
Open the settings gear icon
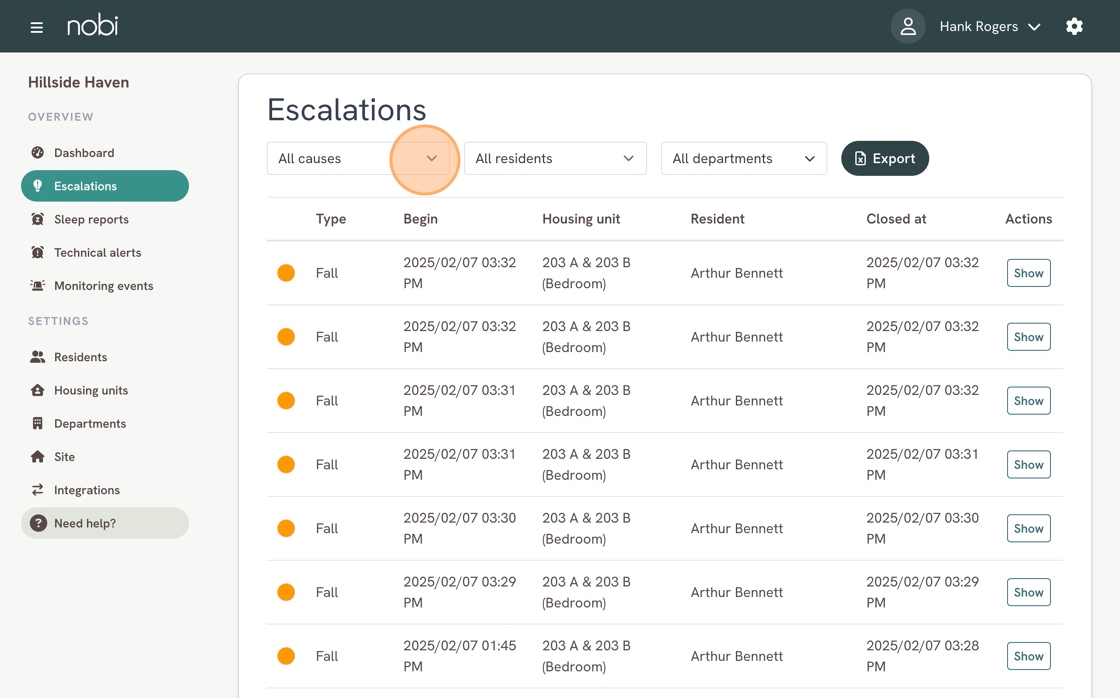(x=1074, y=26)
